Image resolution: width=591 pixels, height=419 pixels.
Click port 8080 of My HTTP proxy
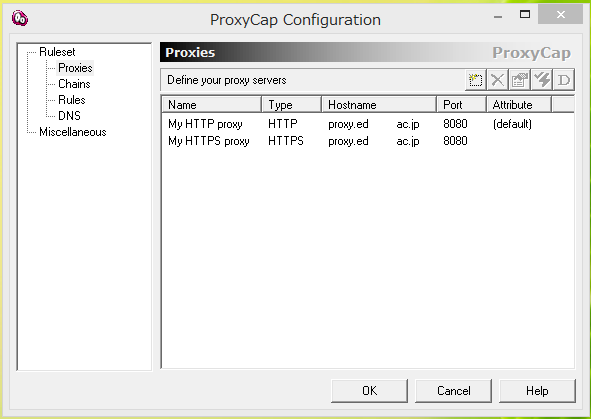coord(455,124)
